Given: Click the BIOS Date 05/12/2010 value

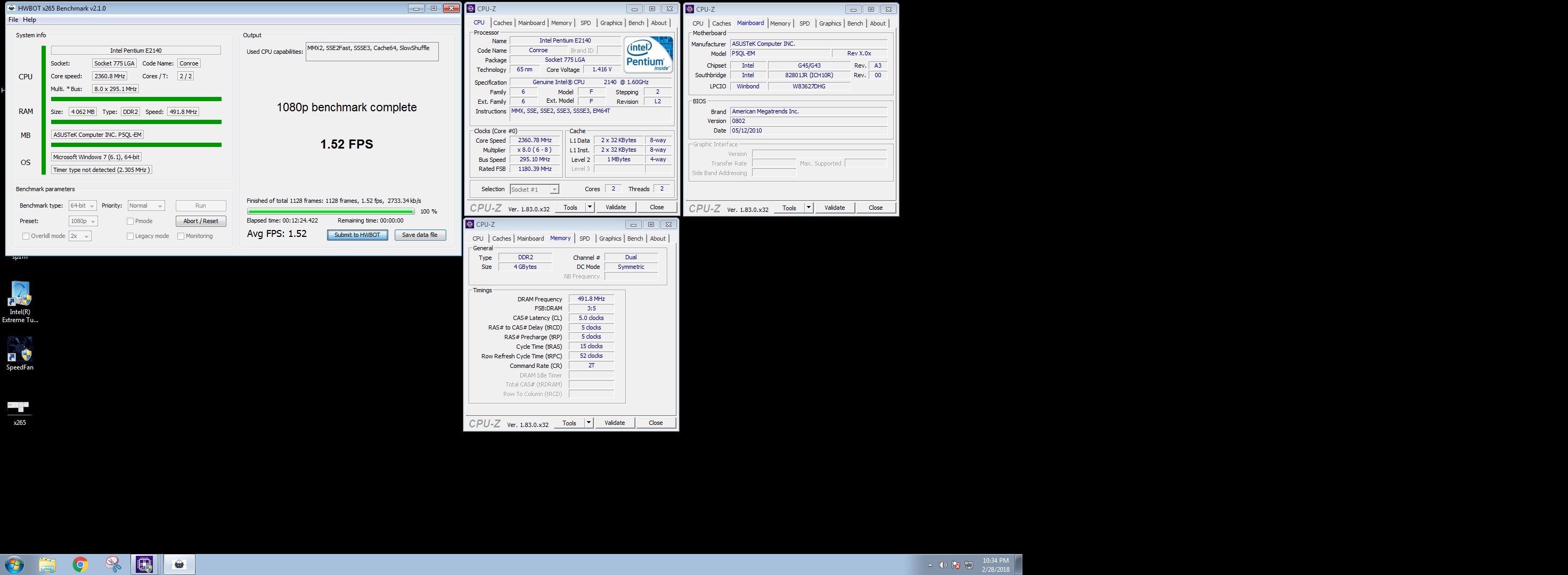Looking at the screenshot, I should tap(808, 131).
